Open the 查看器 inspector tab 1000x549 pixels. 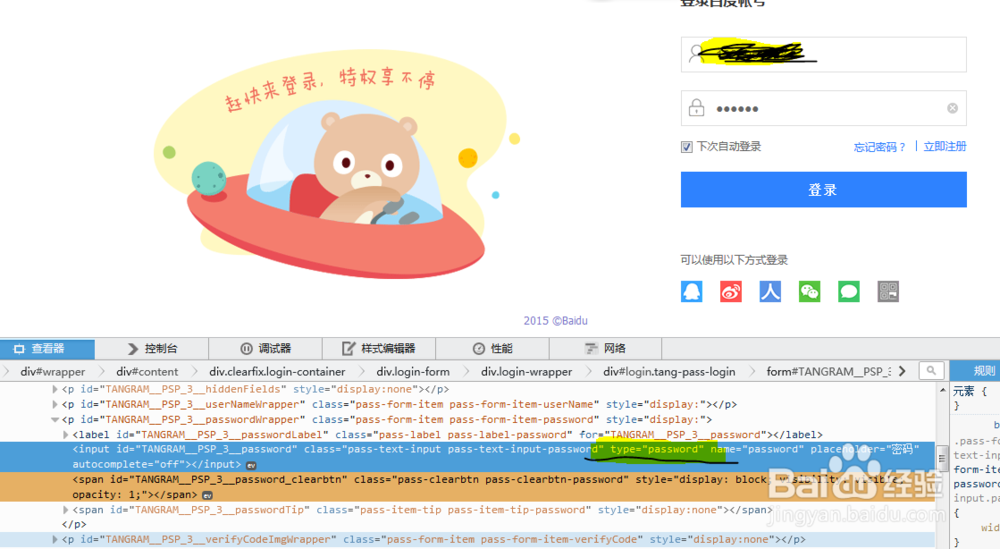(48, 349)
